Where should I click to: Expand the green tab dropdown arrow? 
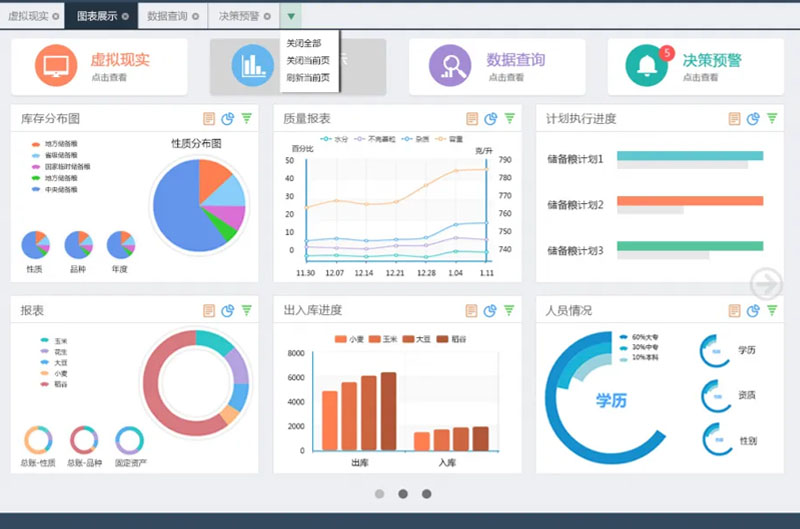pyautogui.click(x=290, y=16)
